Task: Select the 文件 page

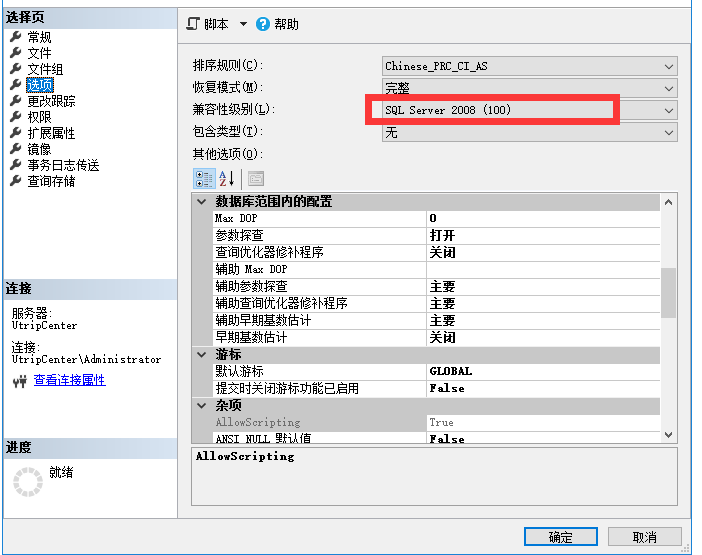Action: tap(39, 53)
